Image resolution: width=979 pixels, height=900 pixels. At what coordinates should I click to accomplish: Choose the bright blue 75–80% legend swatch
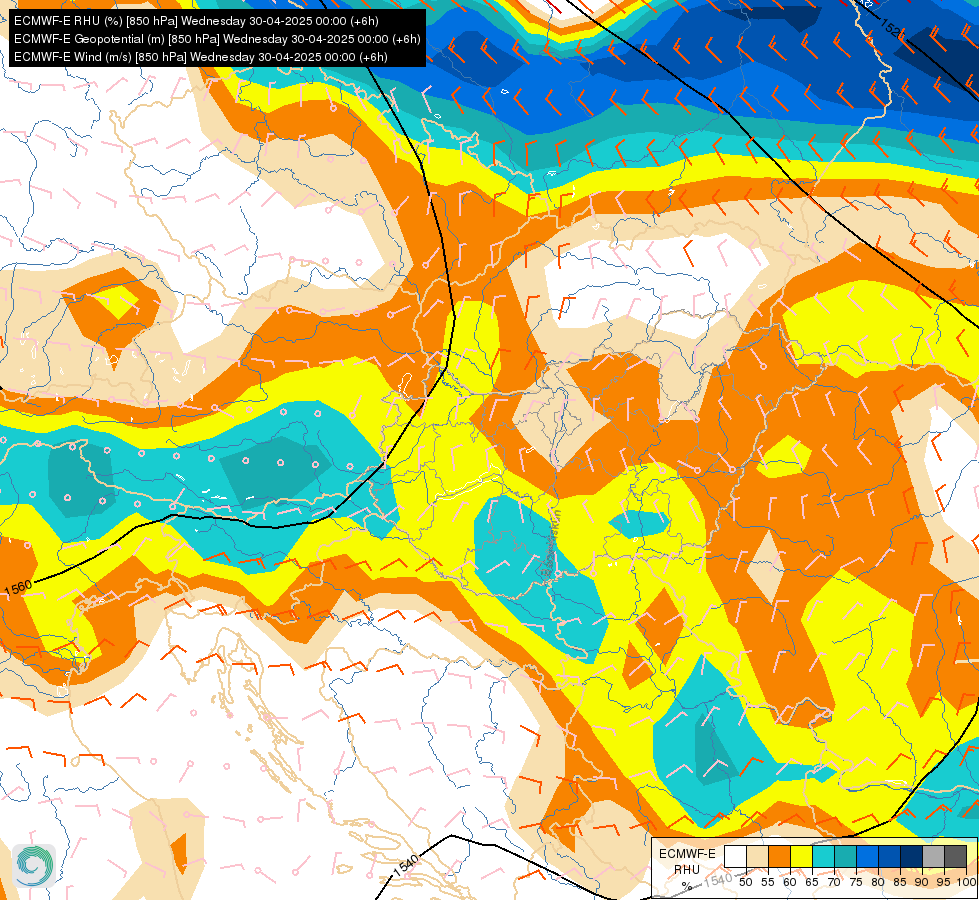coord(867,856)
